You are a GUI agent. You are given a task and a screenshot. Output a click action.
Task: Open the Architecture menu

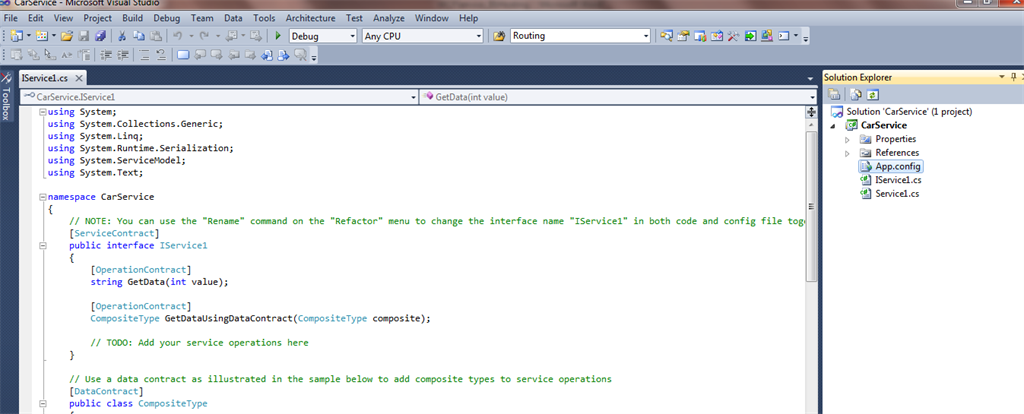310,18
